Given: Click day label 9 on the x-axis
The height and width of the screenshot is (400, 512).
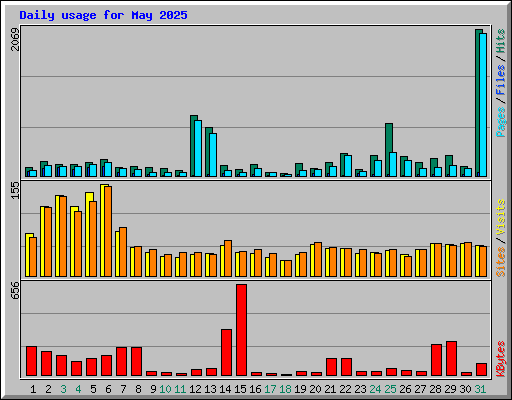Looking at the screenshot, I should pyautogui.click(x=153, y=389).
